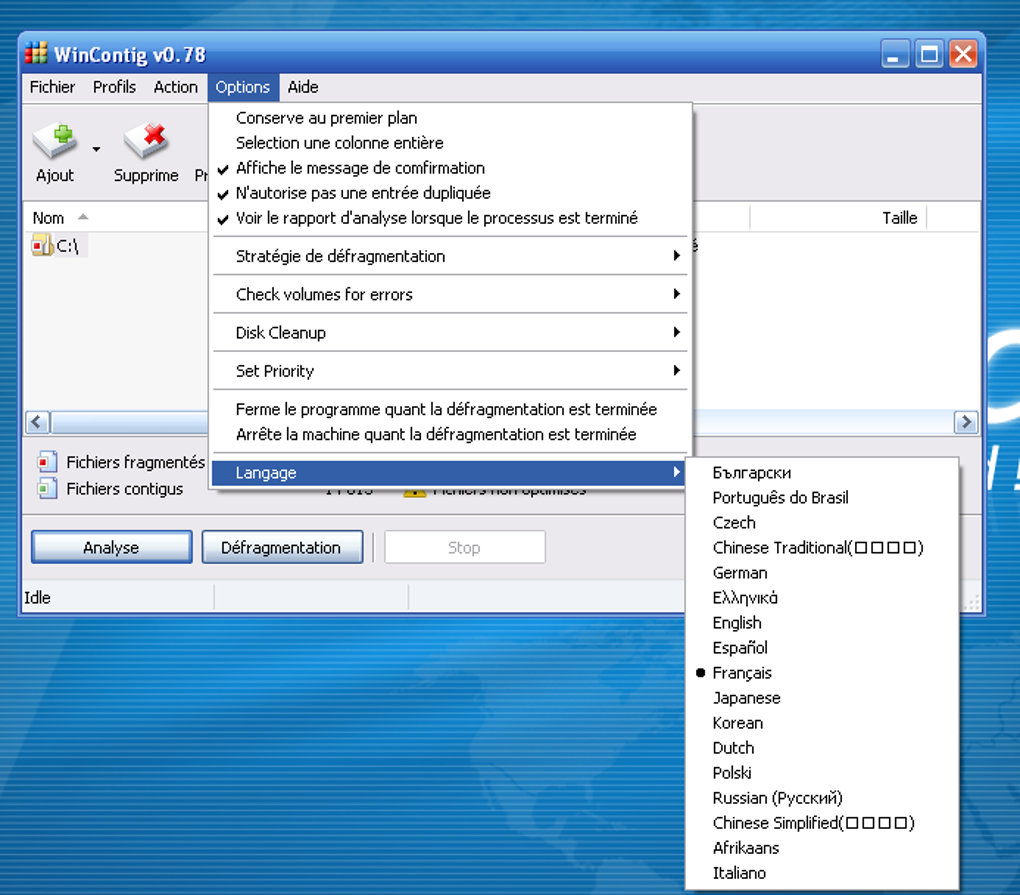Image resolution: width=1020 pixels, height=895 pixels.
Task: Click the Fichiers contigus legend icon
Action: tap(47, 488)
